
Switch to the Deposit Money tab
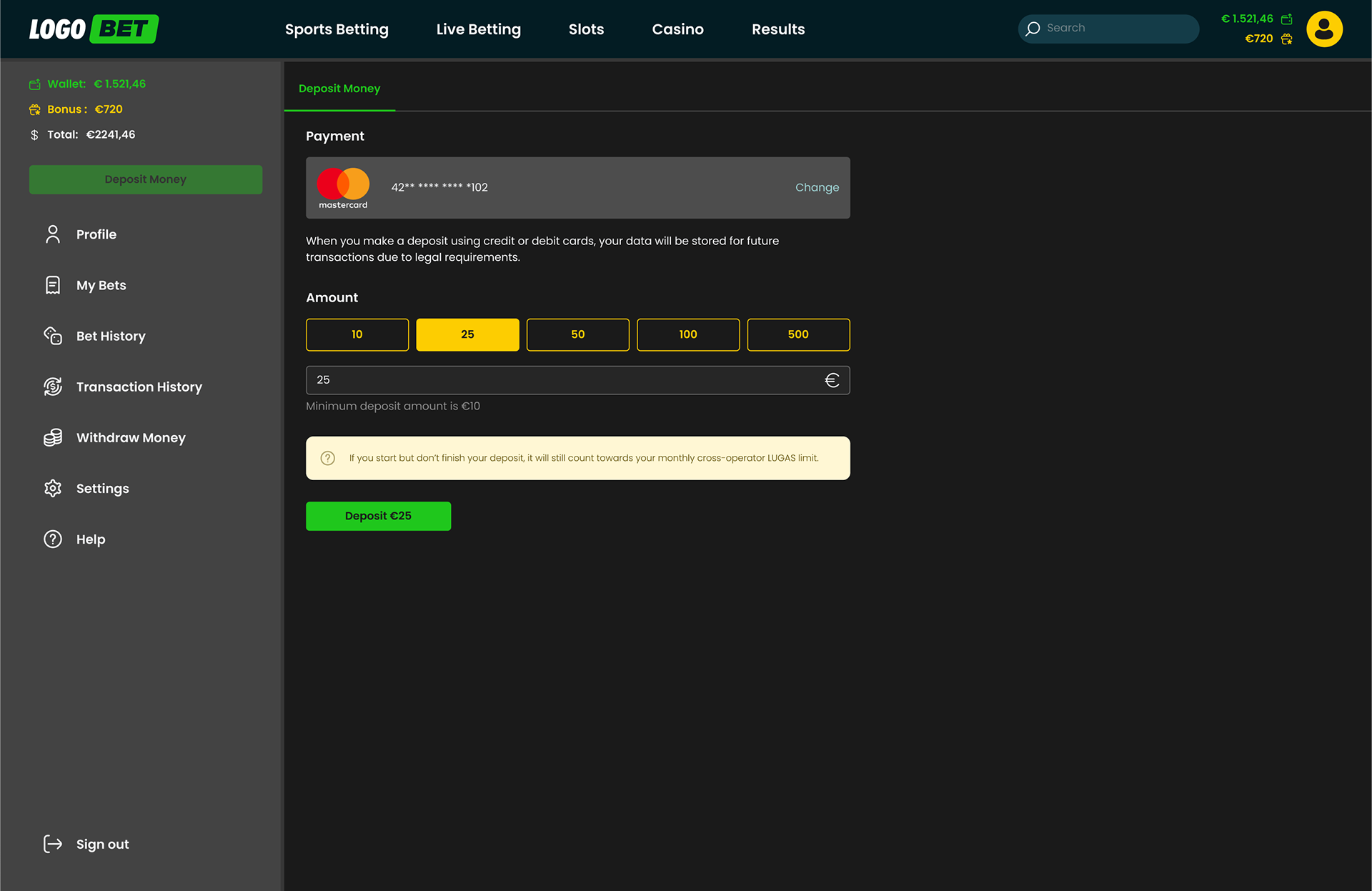point(339,89)
